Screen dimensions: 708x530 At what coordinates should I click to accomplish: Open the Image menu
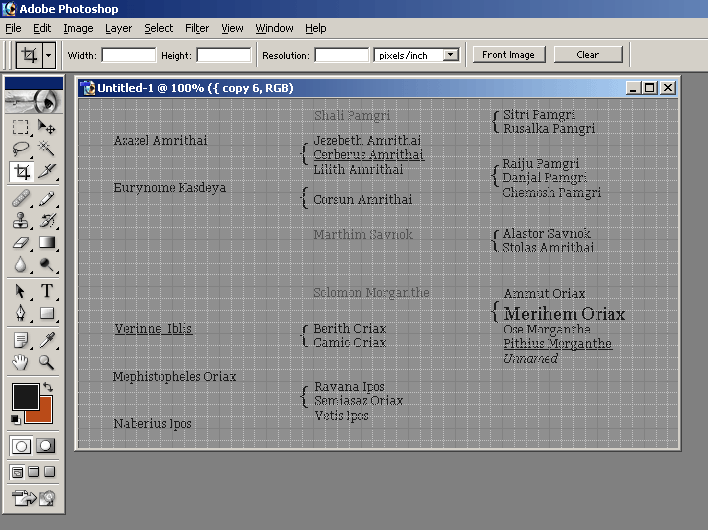[x=78, y=28]
